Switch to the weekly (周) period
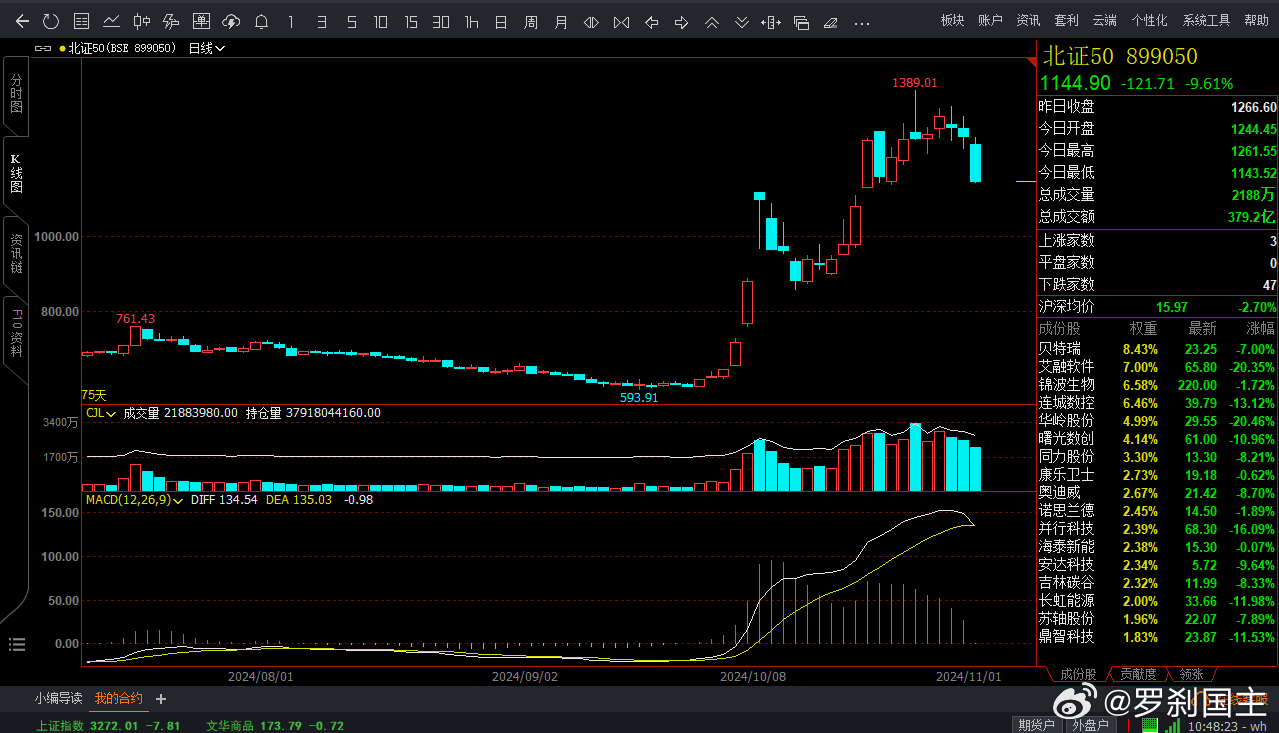The width and height of the screenshot is (1279, 733). click(x=531, y=21)
